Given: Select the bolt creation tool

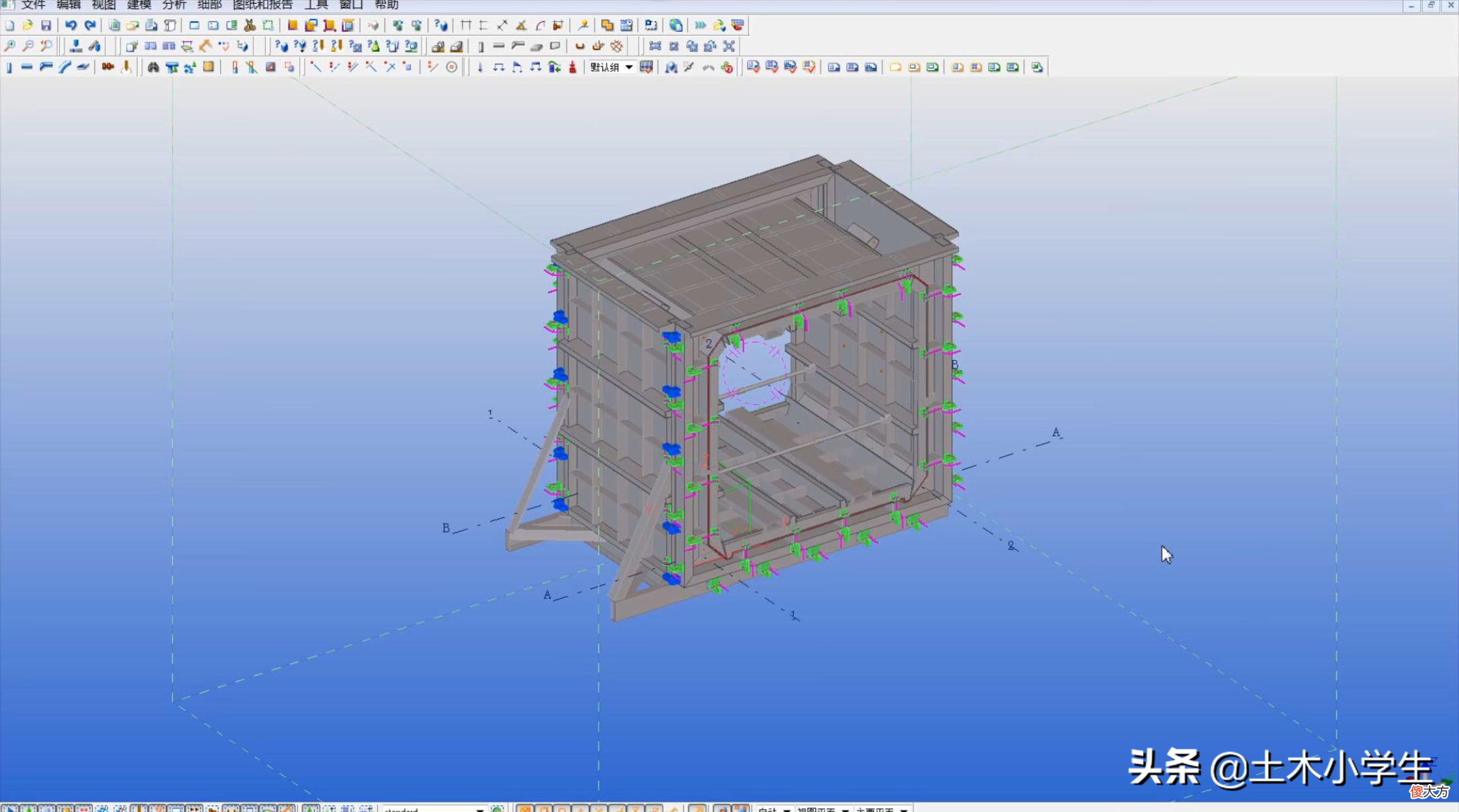Looking at the screenshot, I should pos(108,68).
